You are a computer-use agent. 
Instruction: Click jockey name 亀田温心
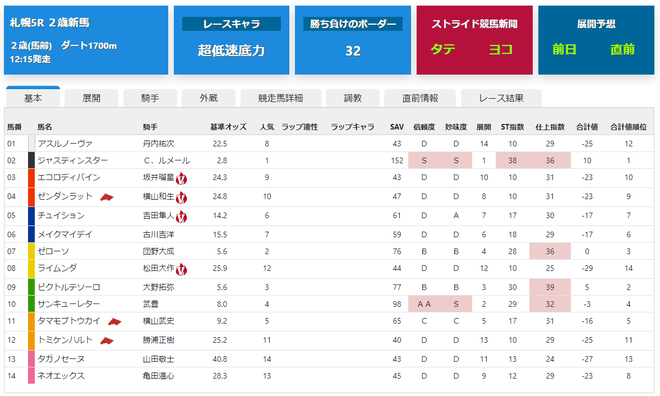click(x=159, y=376)
